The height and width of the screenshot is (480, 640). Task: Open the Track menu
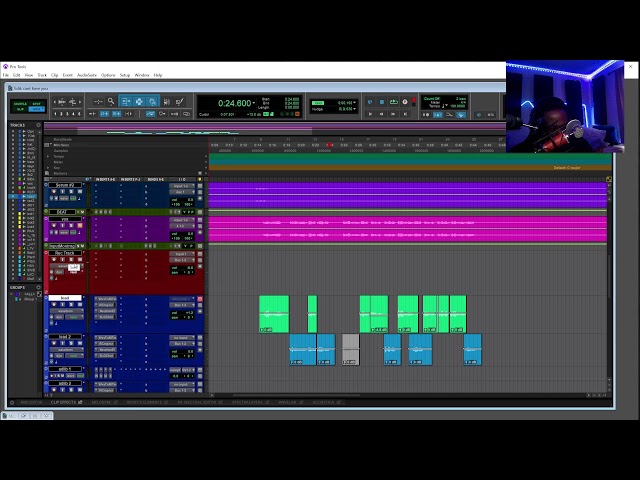coord(42,75)
